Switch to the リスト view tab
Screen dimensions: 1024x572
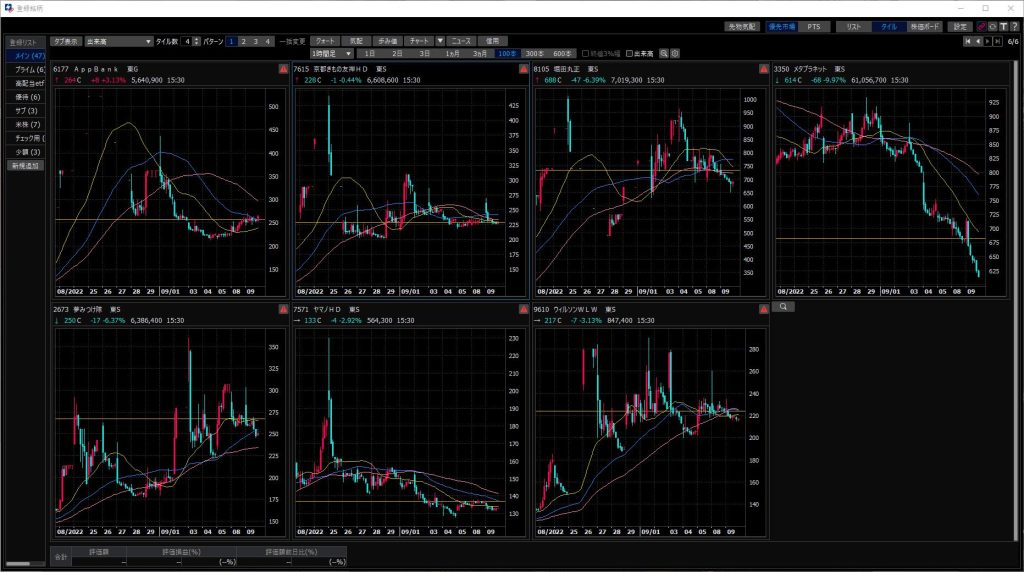[852, 26]
